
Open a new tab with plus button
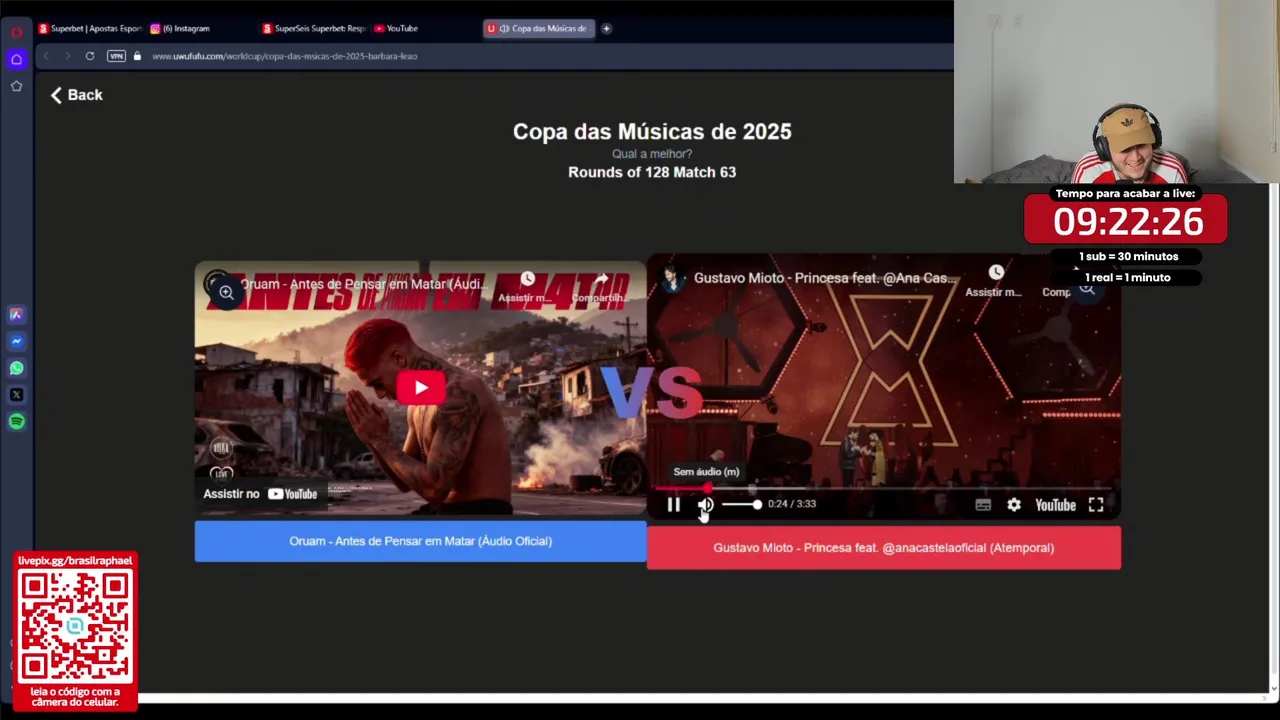(606, 28)
